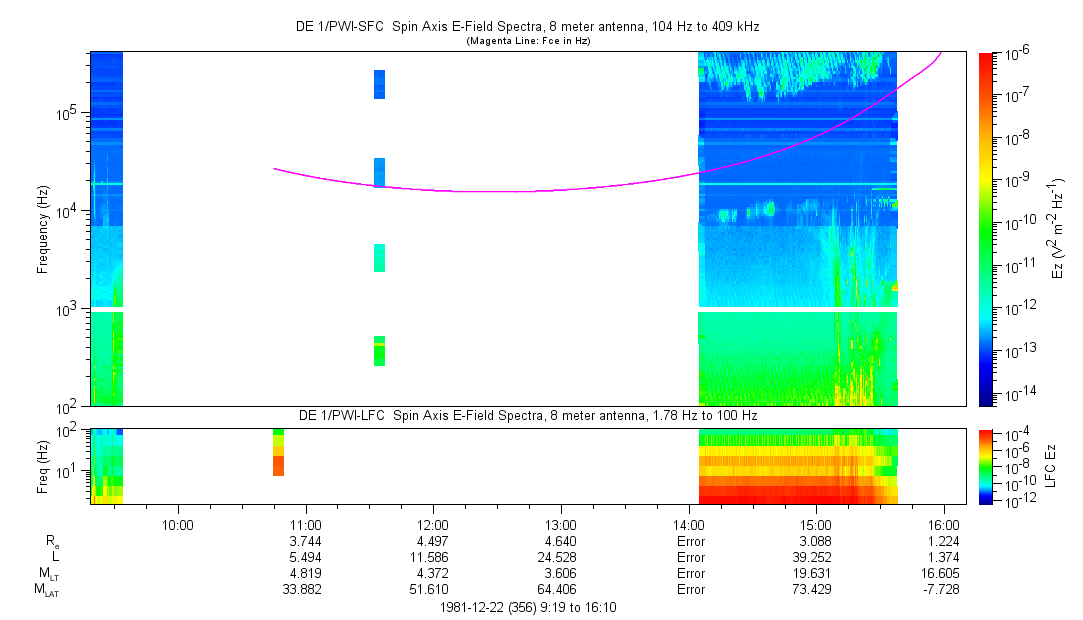This screenshot has height=620, width=1083.
Task: Select the Re value 3.744
Action: point(305,541)
